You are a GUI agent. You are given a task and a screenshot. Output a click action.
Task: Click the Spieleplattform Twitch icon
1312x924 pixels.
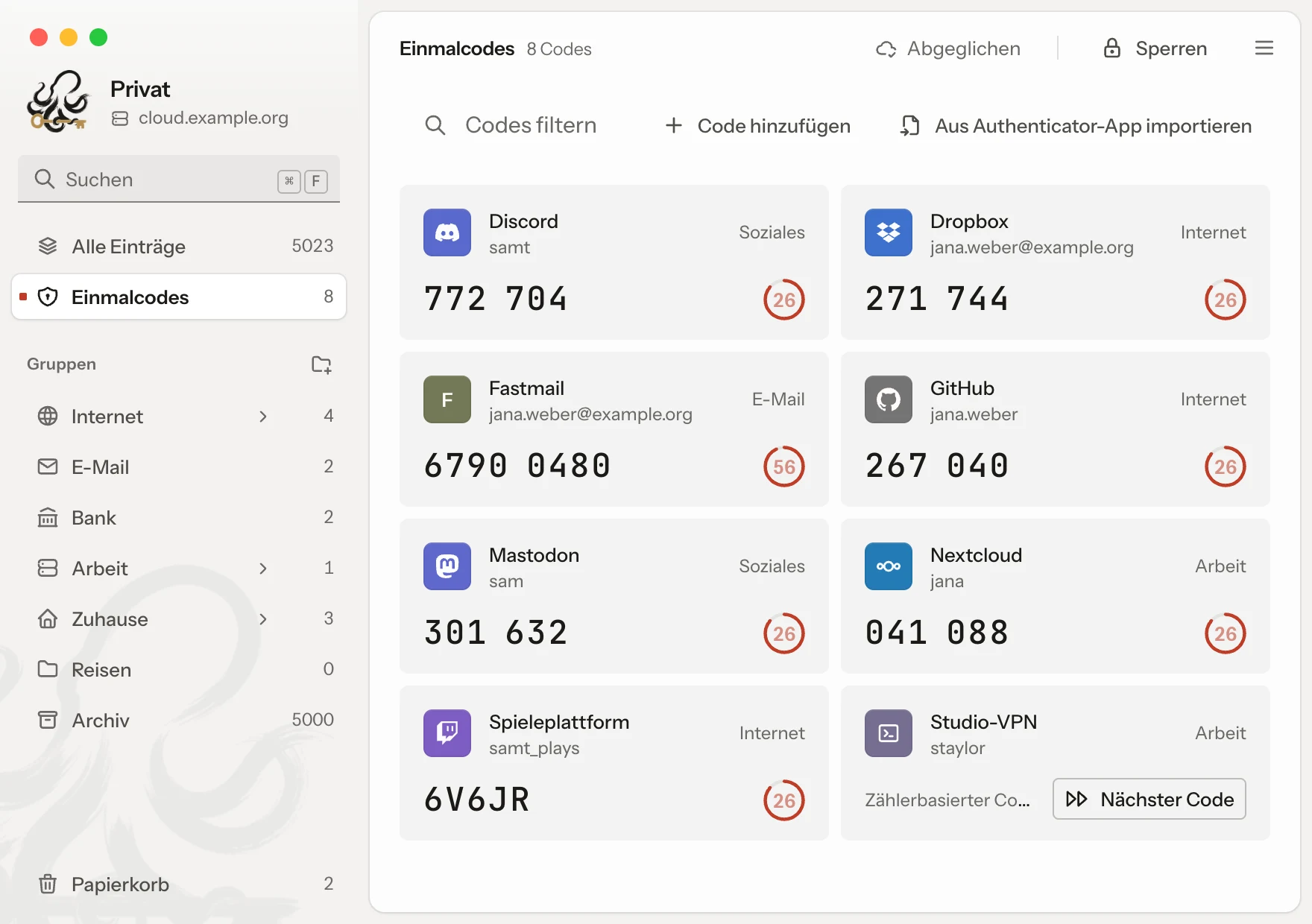447,733
